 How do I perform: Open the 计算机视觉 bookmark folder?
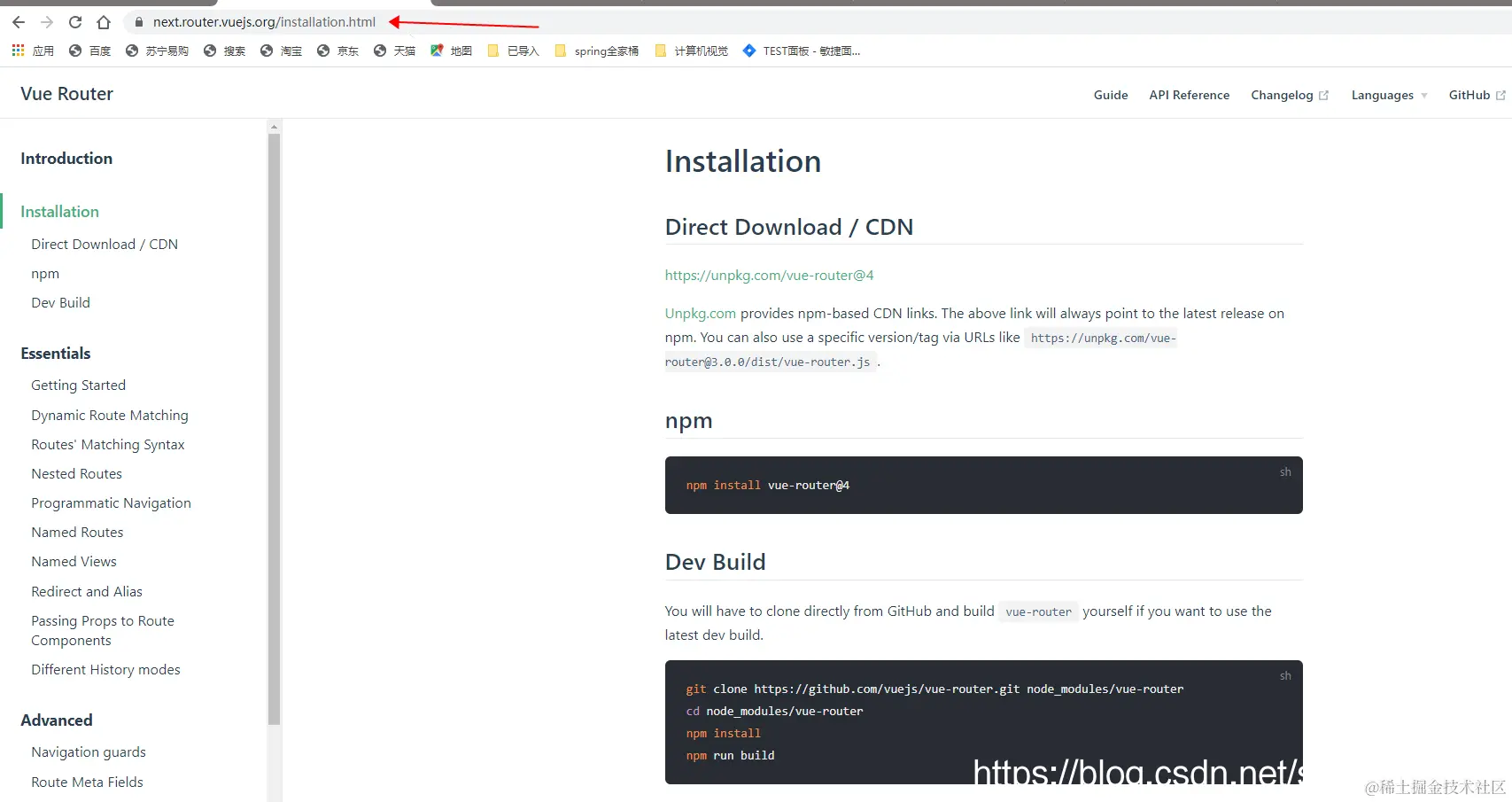[692, 51]
